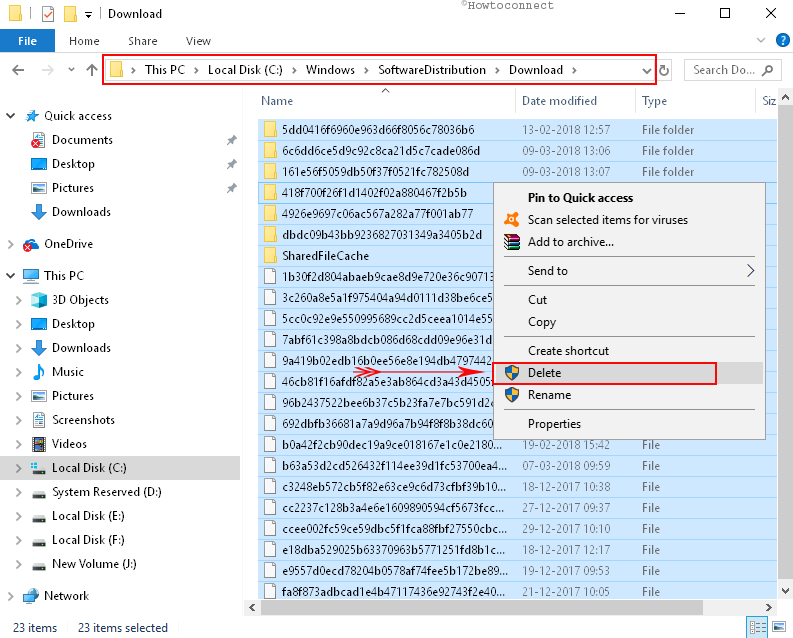This screenshot has height=638, width=793.
Task: Click the Forward navigation arrow
Action: pyautogui.click(x=48, y=70)
